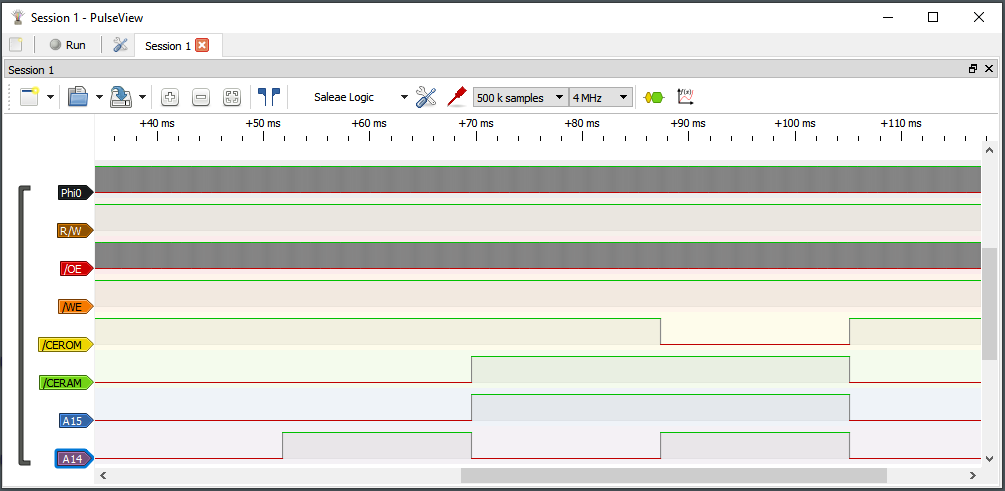Click the horizontal scrollbar thumb
1005x491 pixels.
tap(673, 475)
